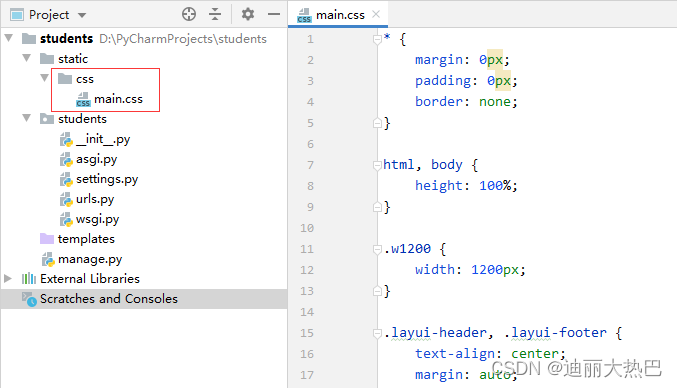Fold the html, body block at line 7
677x388 pixels.
(x=377, y=165)
